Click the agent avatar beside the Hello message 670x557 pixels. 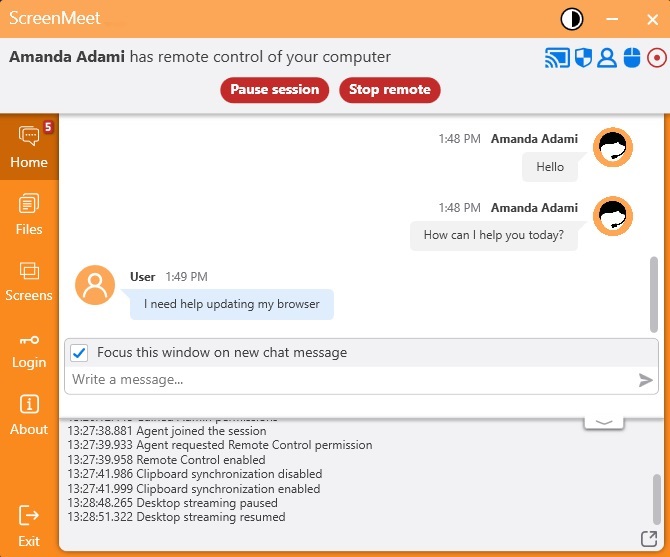[613, 147]
